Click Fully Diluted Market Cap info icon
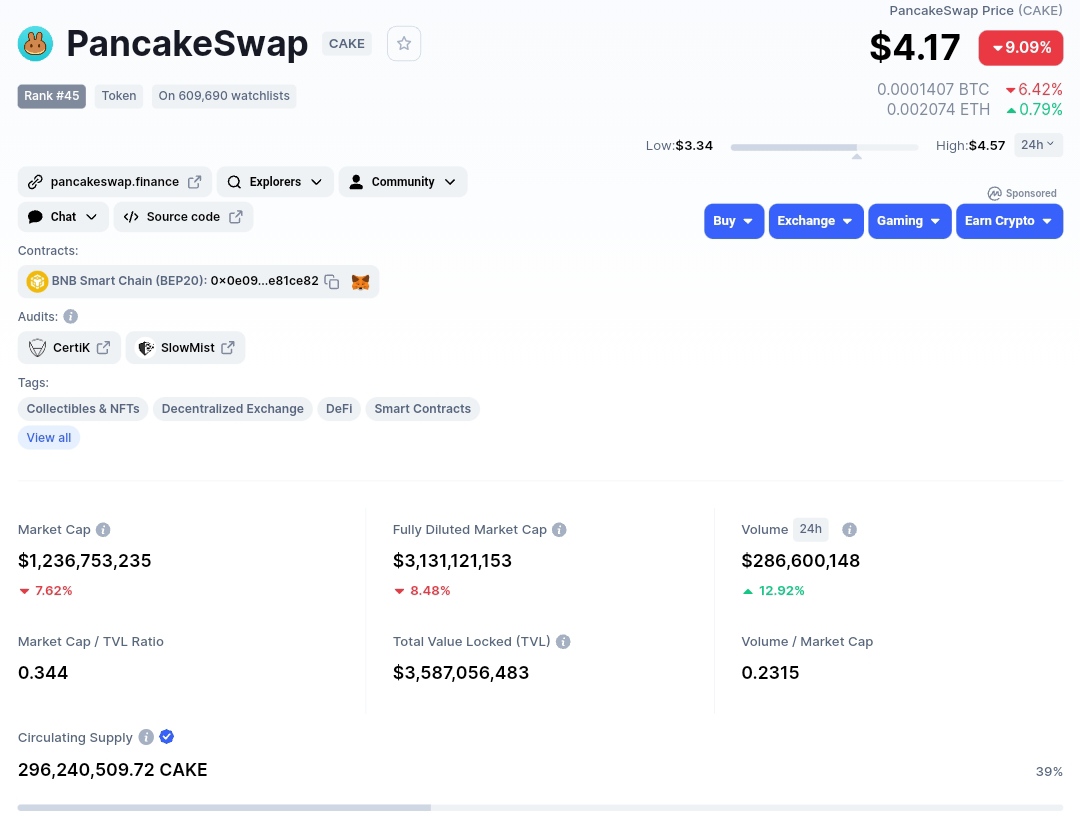 pos(559,530)
